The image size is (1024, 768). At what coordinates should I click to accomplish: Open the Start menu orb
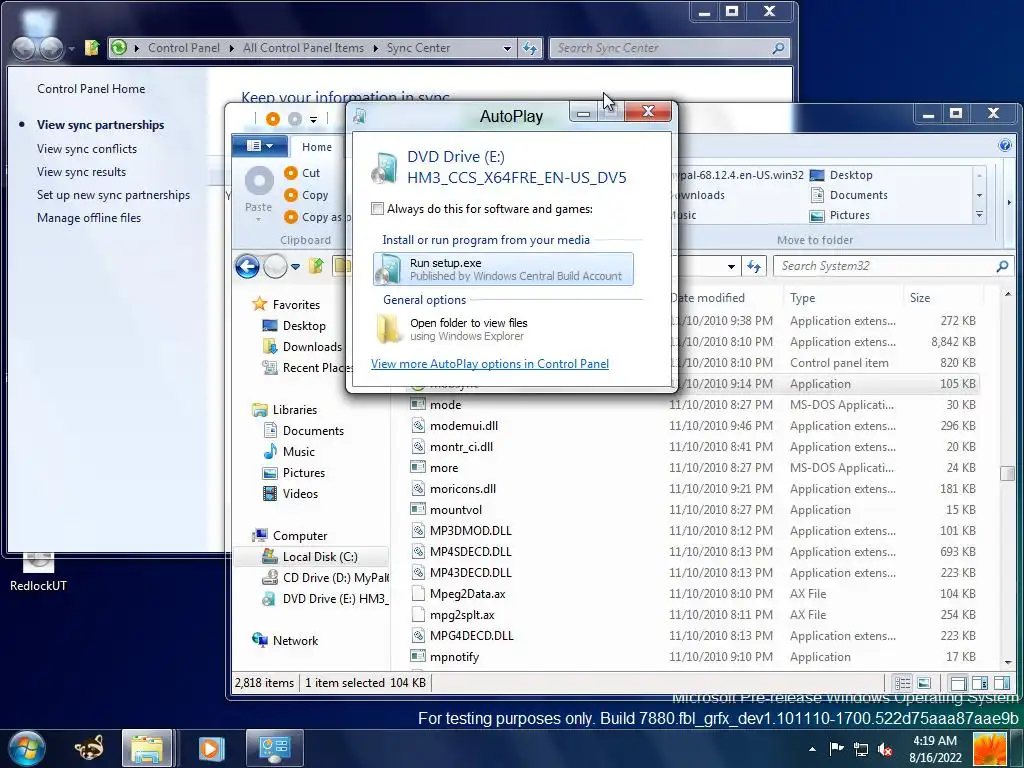tap(26, 748)
